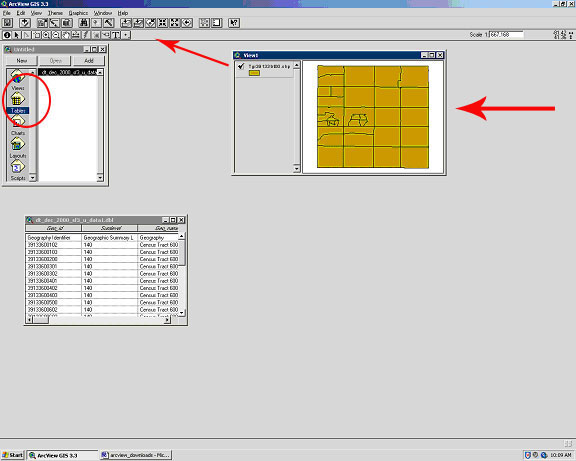
Task: Click the Save Project toolbar icon
Action: [x=8, y=23]
